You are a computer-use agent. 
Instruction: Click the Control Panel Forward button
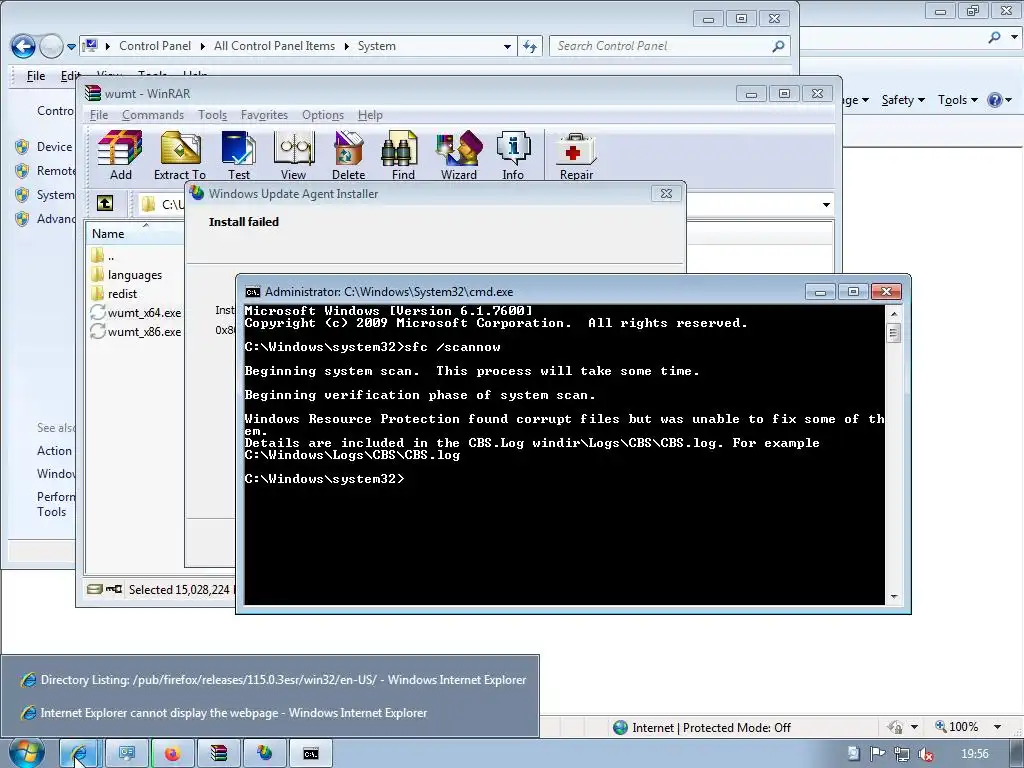click(51, 46)
